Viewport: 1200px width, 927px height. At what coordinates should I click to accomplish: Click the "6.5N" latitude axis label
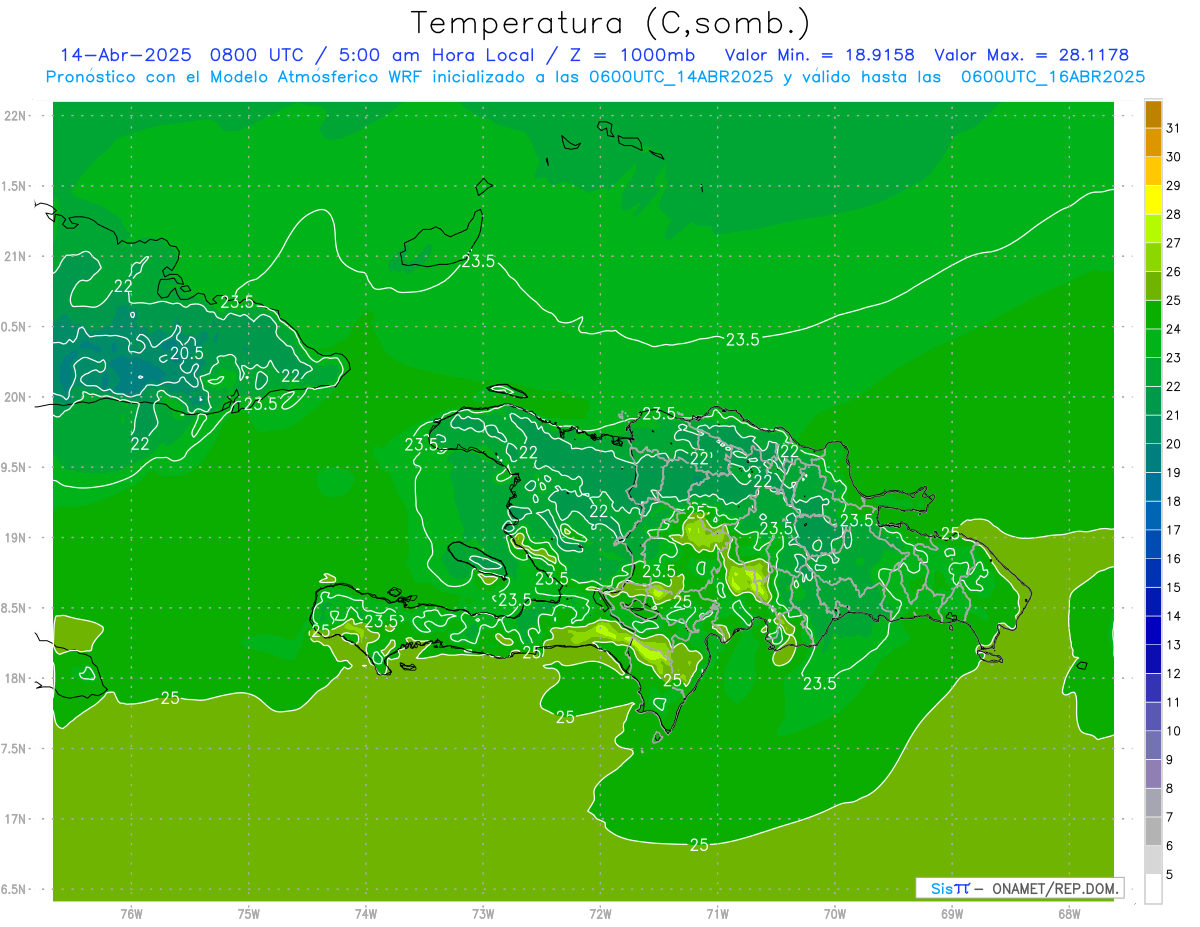tap(14, 889)
